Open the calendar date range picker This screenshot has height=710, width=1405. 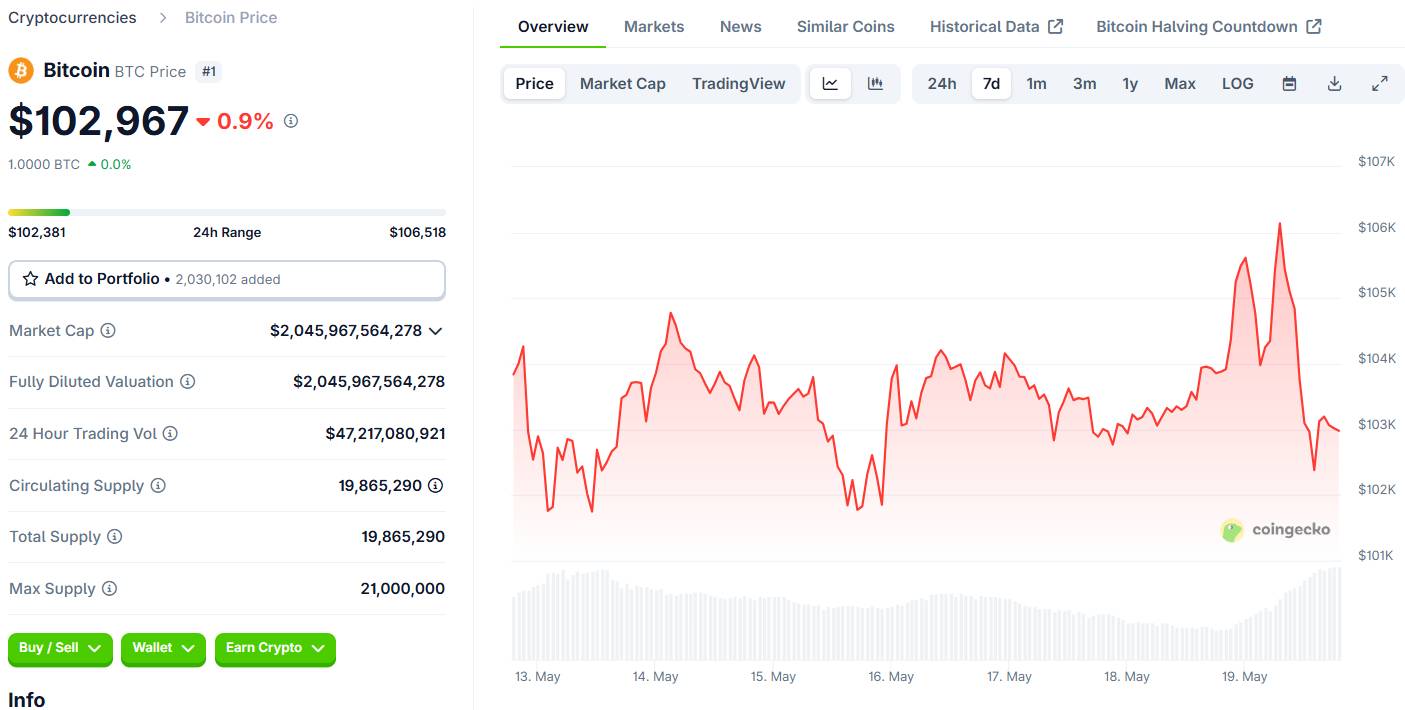[x=1289, y=84]
